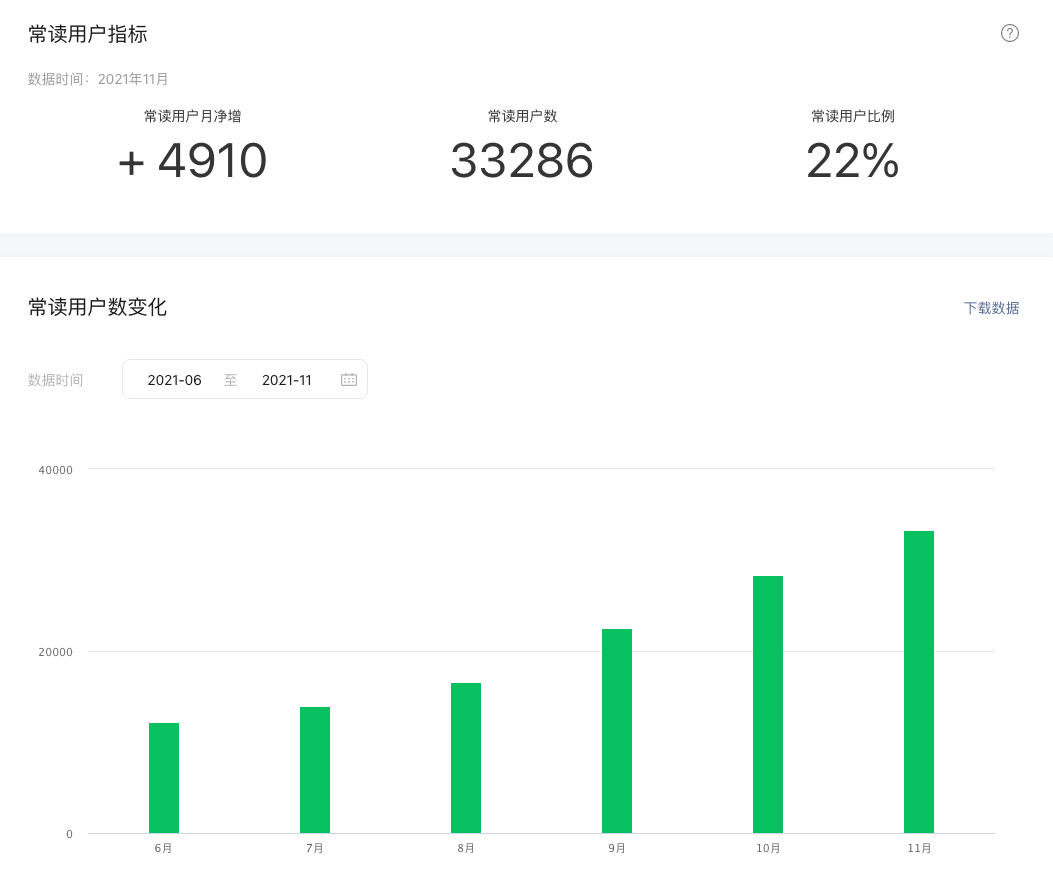This screenshot has height=893, width=1053.
Task: Click the end date field 2021-11
Action: pos(287,380)
